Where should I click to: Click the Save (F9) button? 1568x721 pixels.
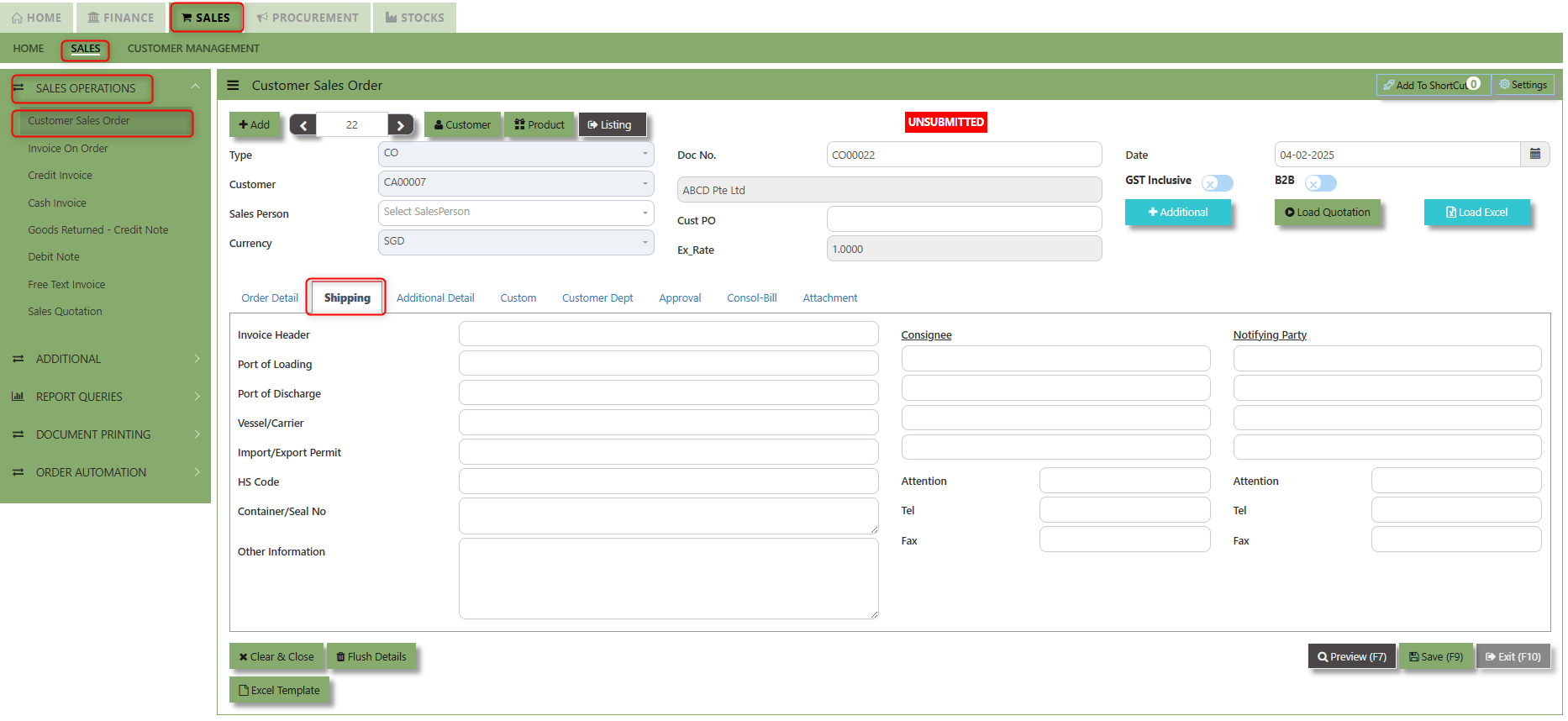[x=1435, y=657]
